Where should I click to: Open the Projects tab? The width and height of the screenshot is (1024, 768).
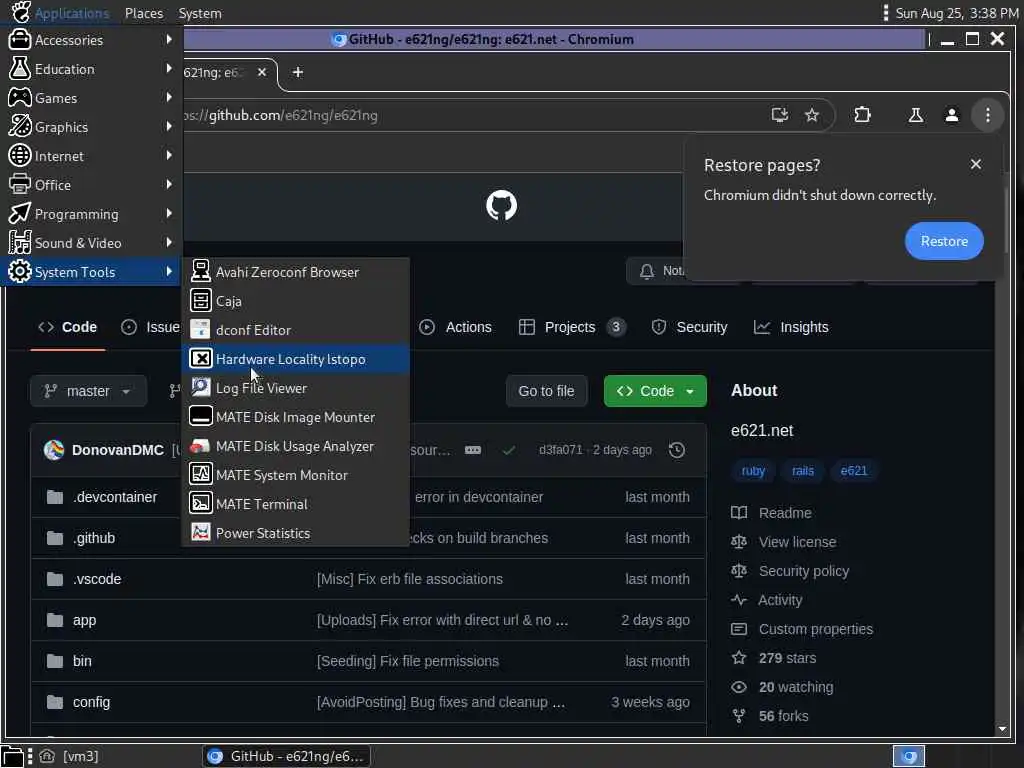point(571,327)
